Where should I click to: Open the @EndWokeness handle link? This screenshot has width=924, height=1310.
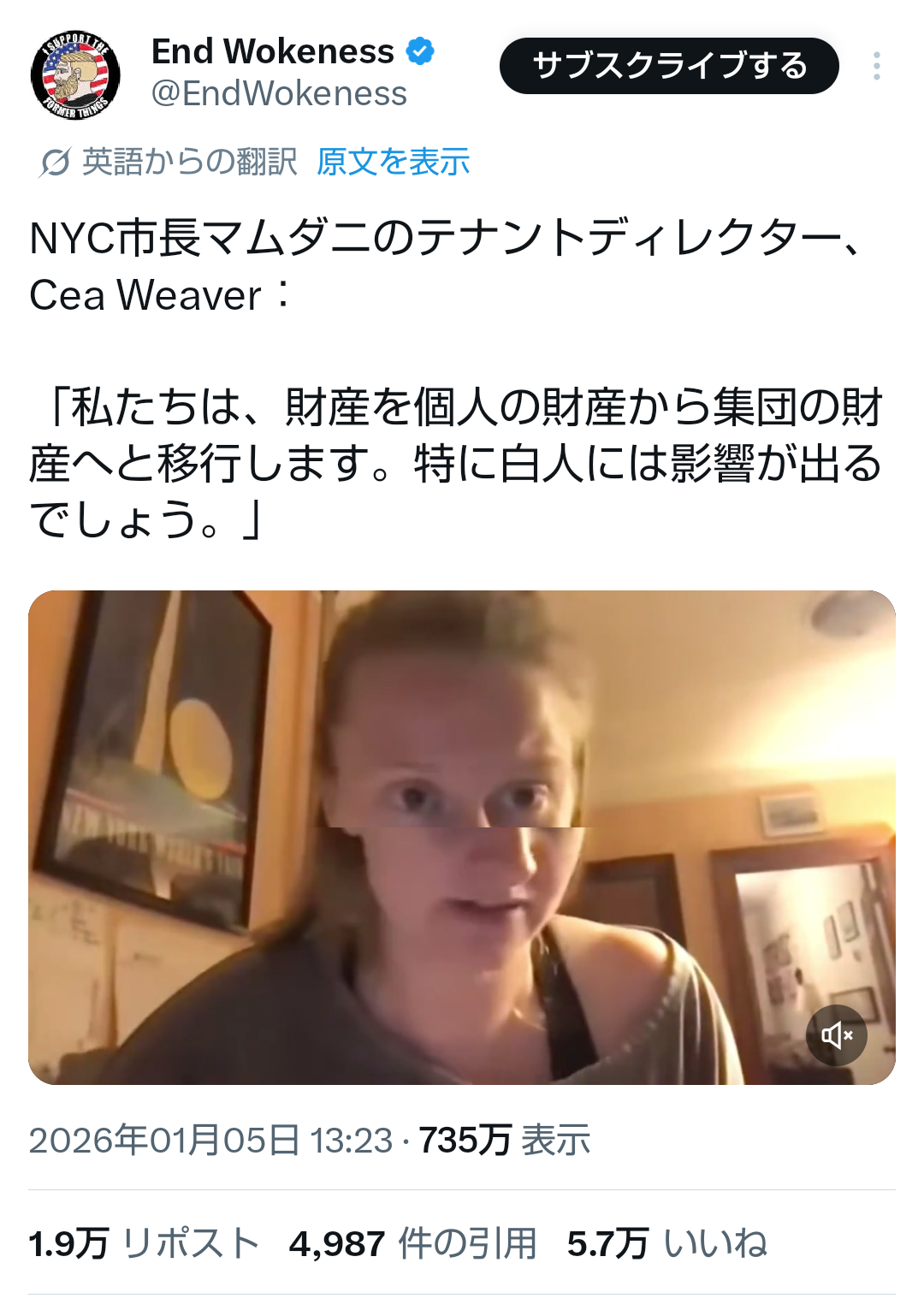point(279,94)
